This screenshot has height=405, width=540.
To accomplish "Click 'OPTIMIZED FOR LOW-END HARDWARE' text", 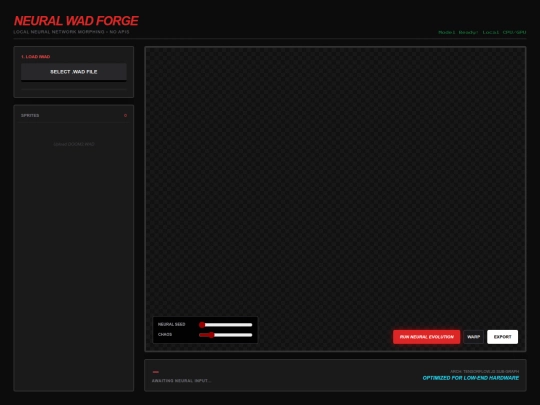I will tap(471, 378).
